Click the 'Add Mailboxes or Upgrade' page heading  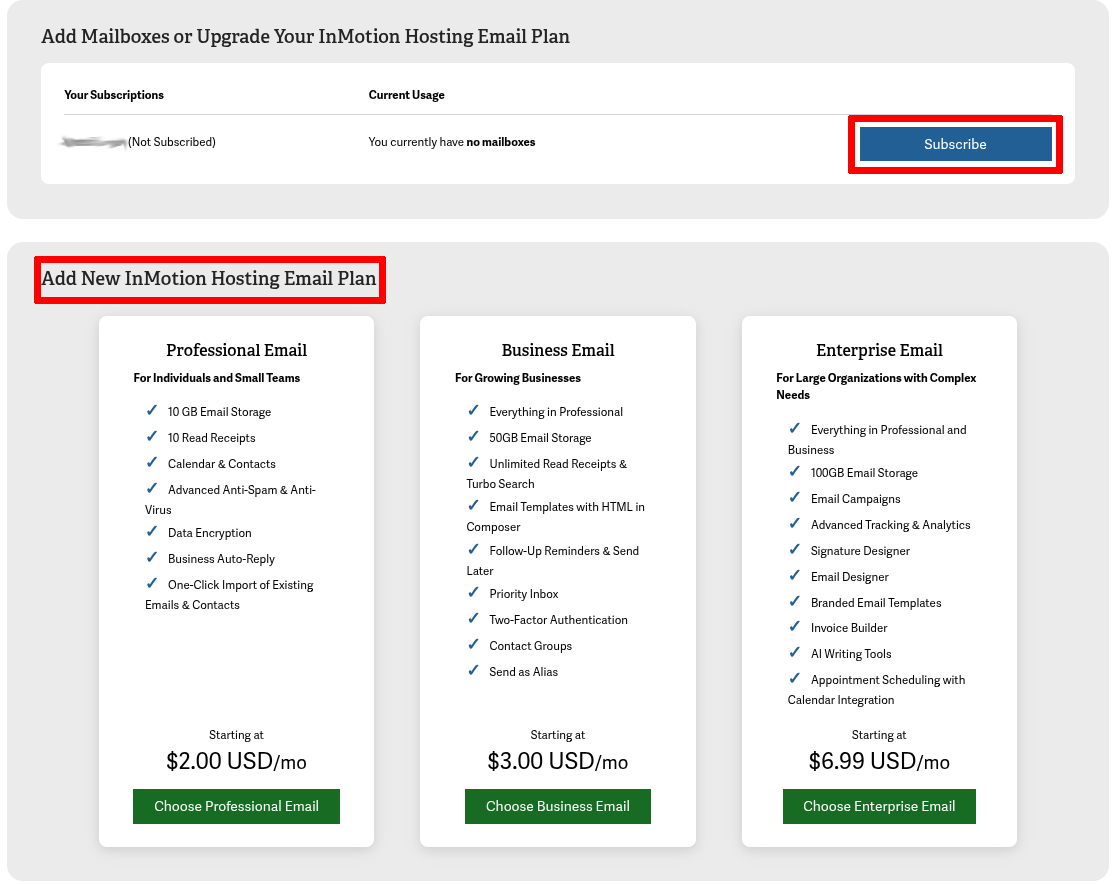(305, 36)
